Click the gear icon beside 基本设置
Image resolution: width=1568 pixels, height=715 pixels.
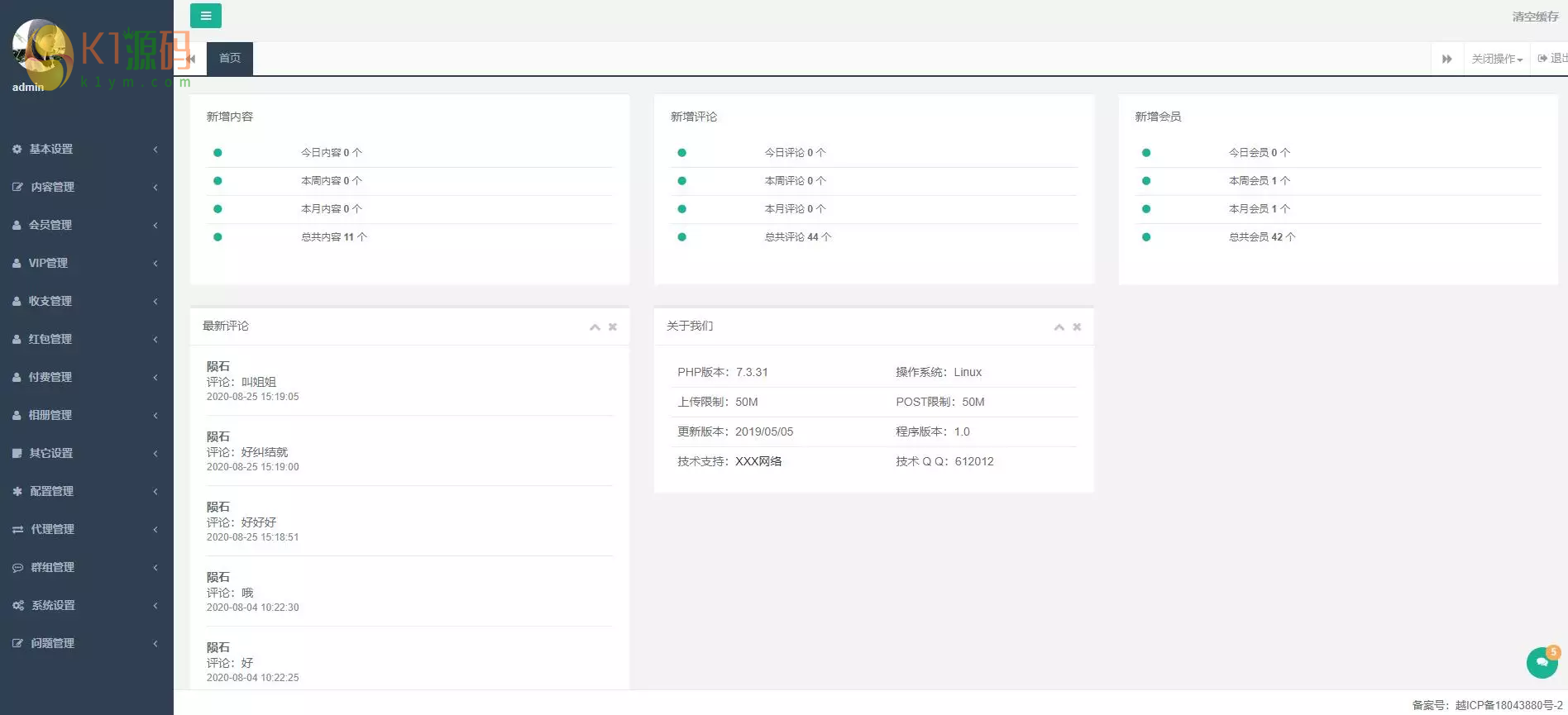click(17, 149)
